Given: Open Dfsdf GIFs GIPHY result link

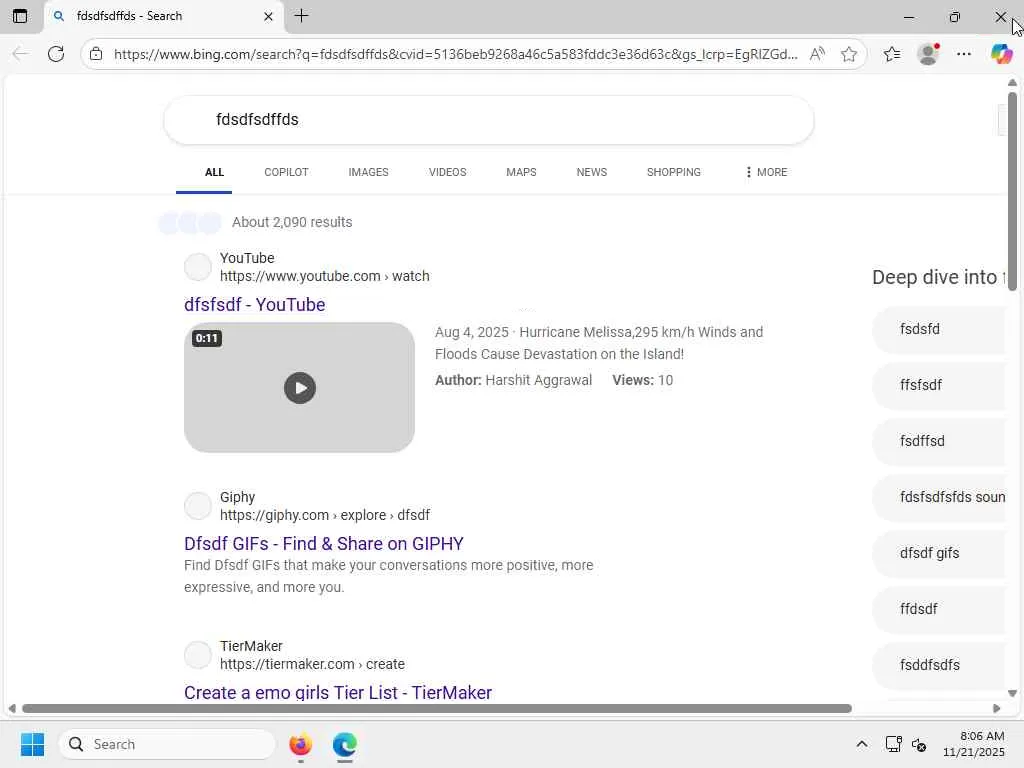Looking at the screenshot, I should [324, 544].
